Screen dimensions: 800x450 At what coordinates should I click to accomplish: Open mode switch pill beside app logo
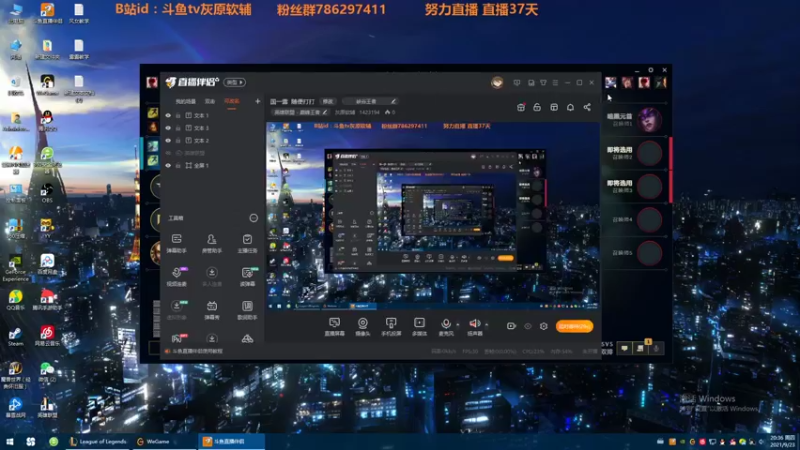234,82
